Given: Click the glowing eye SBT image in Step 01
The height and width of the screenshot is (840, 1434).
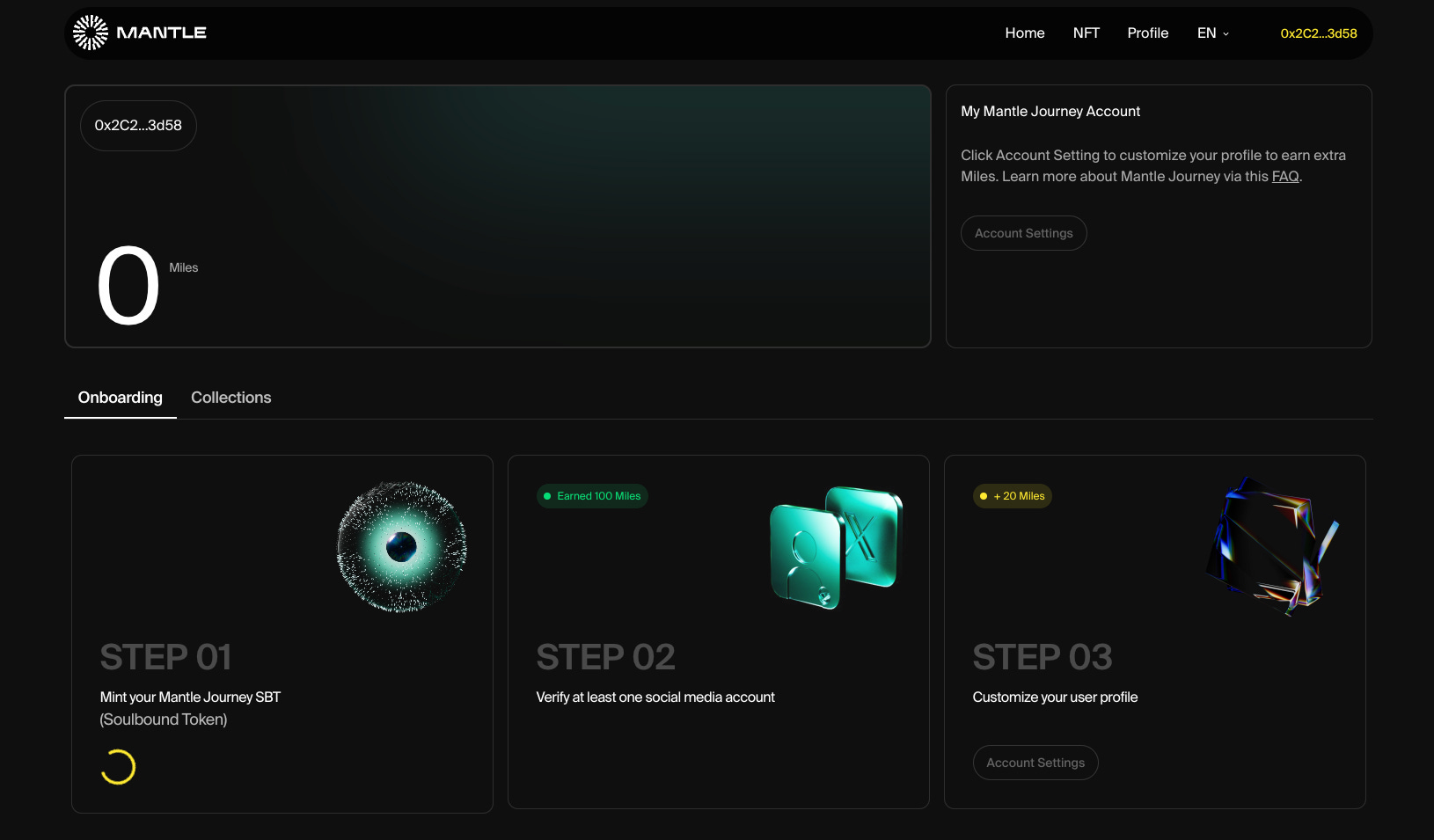Looking at the screenshot, I should (x=402, y=546).
